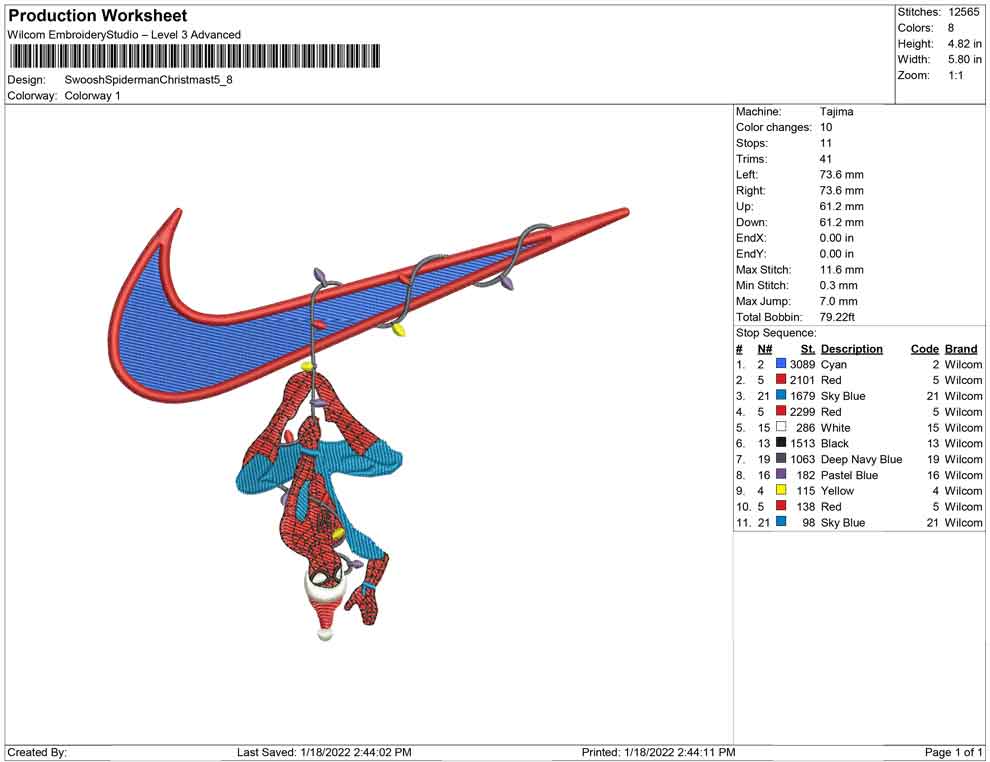990x762 pixels.
Task: Select the red swatch beside stitch count 2299
Action: coord(781,411)
